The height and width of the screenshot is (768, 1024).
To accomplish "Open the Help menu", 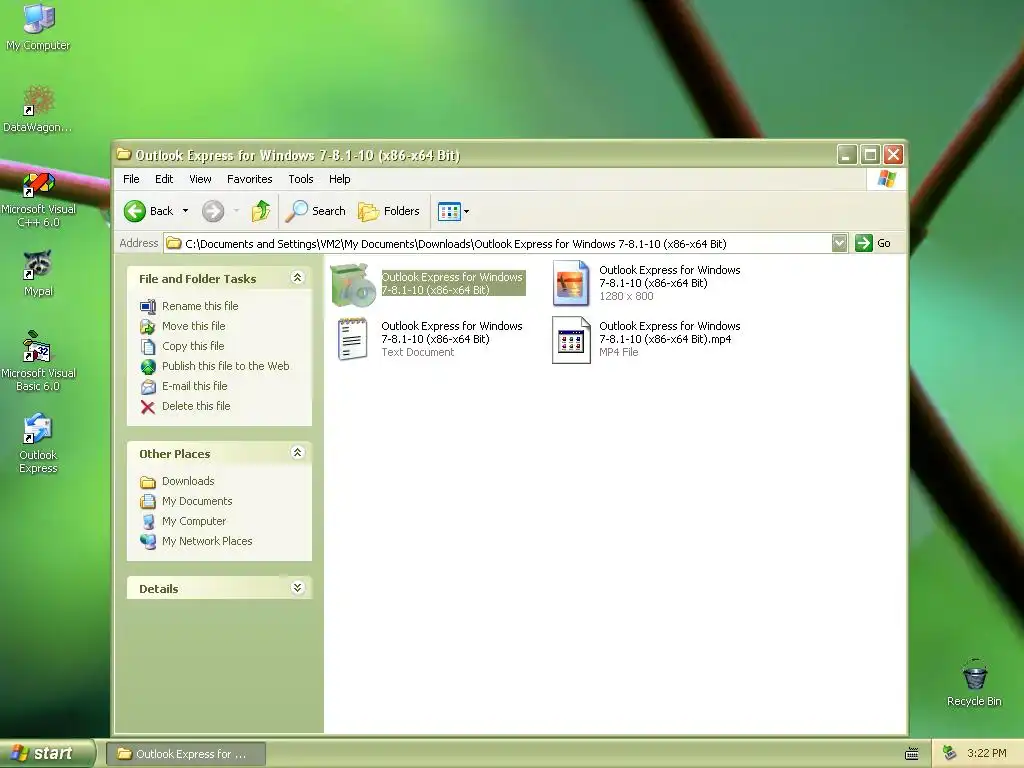I will pyautogui.click(x=340, y=179).
